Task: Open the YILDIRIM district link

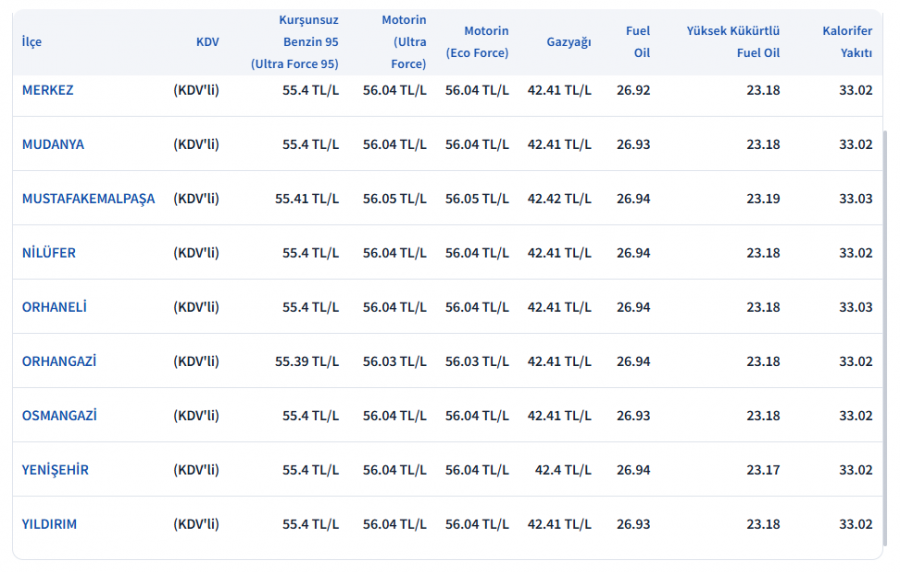Action: pos(49,524)
